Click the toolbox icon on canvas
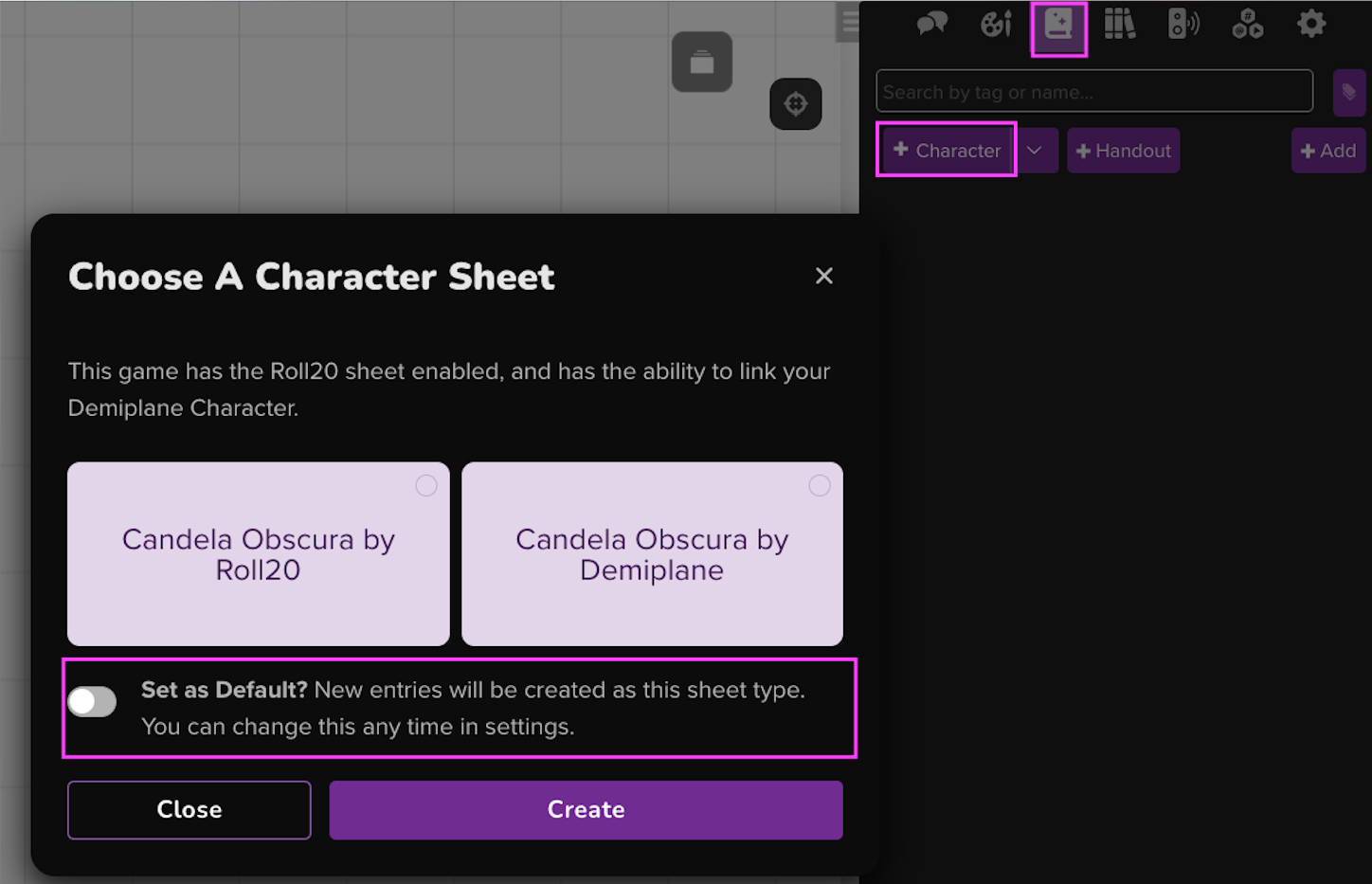Image resolution: width=1372 pixels, height=884 pixels. click(x=702, y=63)
